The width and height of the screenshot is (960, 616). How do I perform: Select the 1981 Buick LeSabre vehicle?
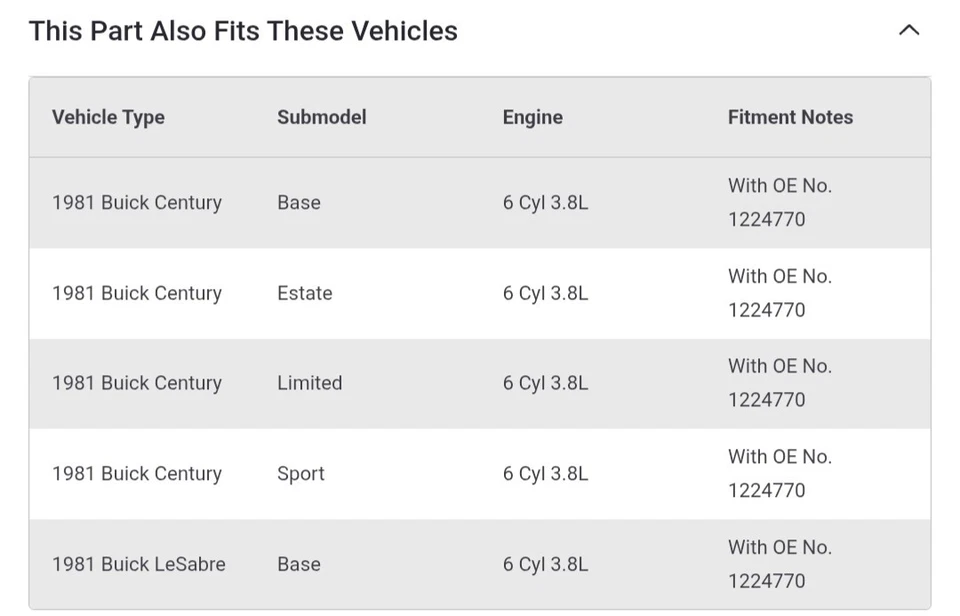coord(139,564)
